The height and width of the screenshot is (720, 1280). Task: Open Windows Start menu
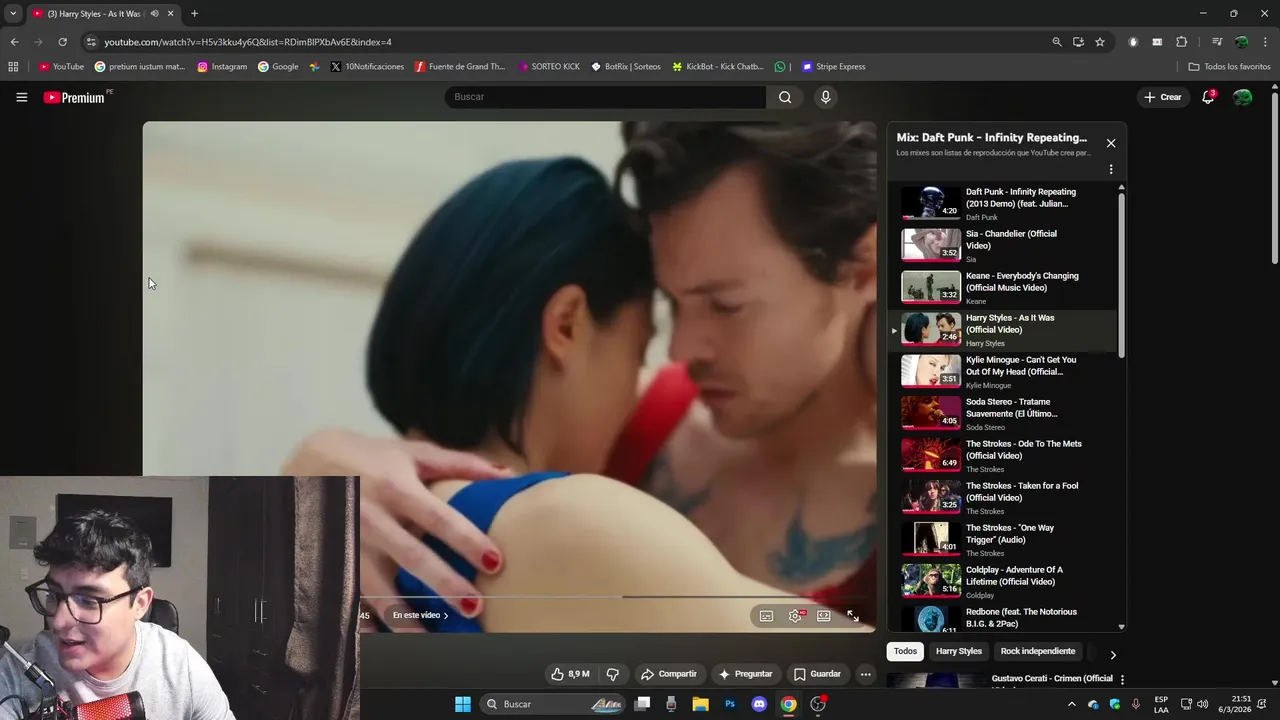point(463,704)
